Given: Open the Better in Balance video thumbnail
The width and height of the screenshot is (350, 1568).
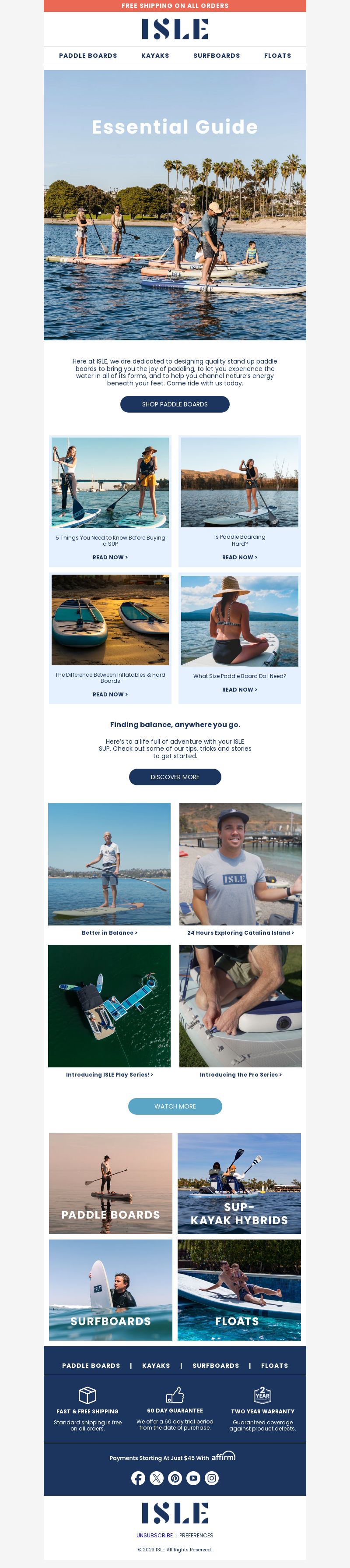Looking at the screenshot, I should 109,864.
